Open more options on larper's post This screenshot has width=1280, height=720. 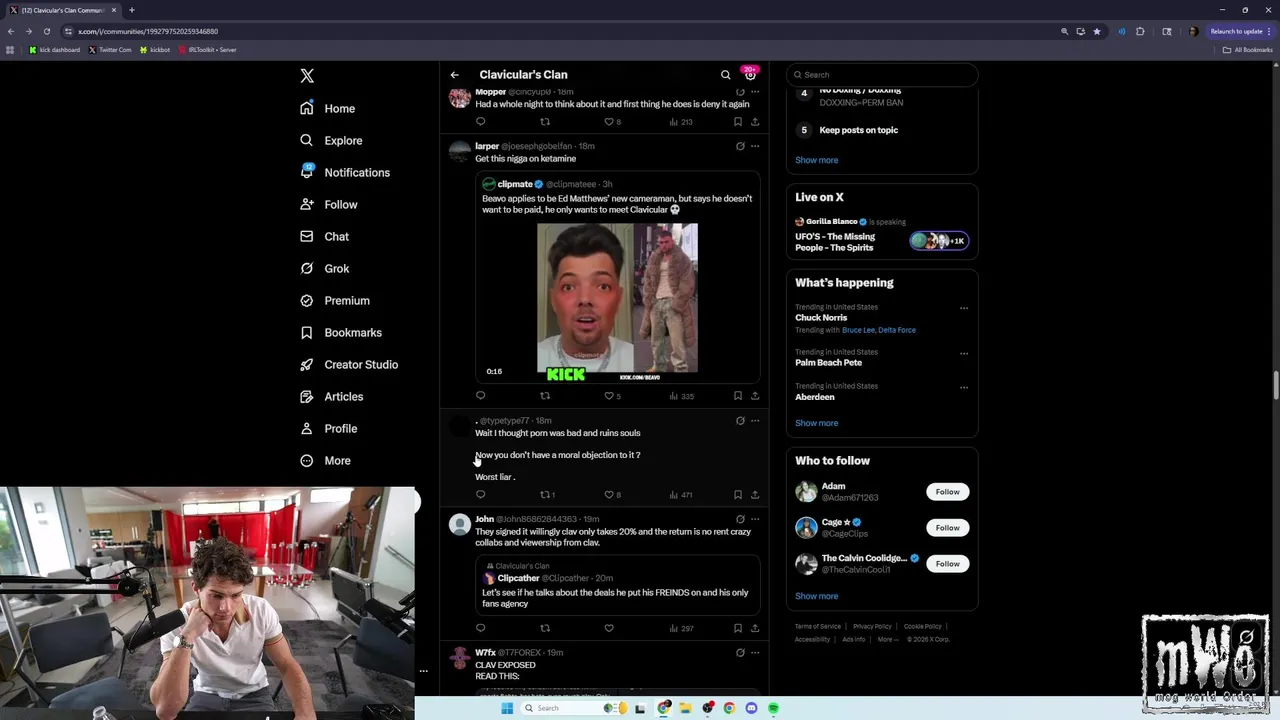(x=755, y=146)
